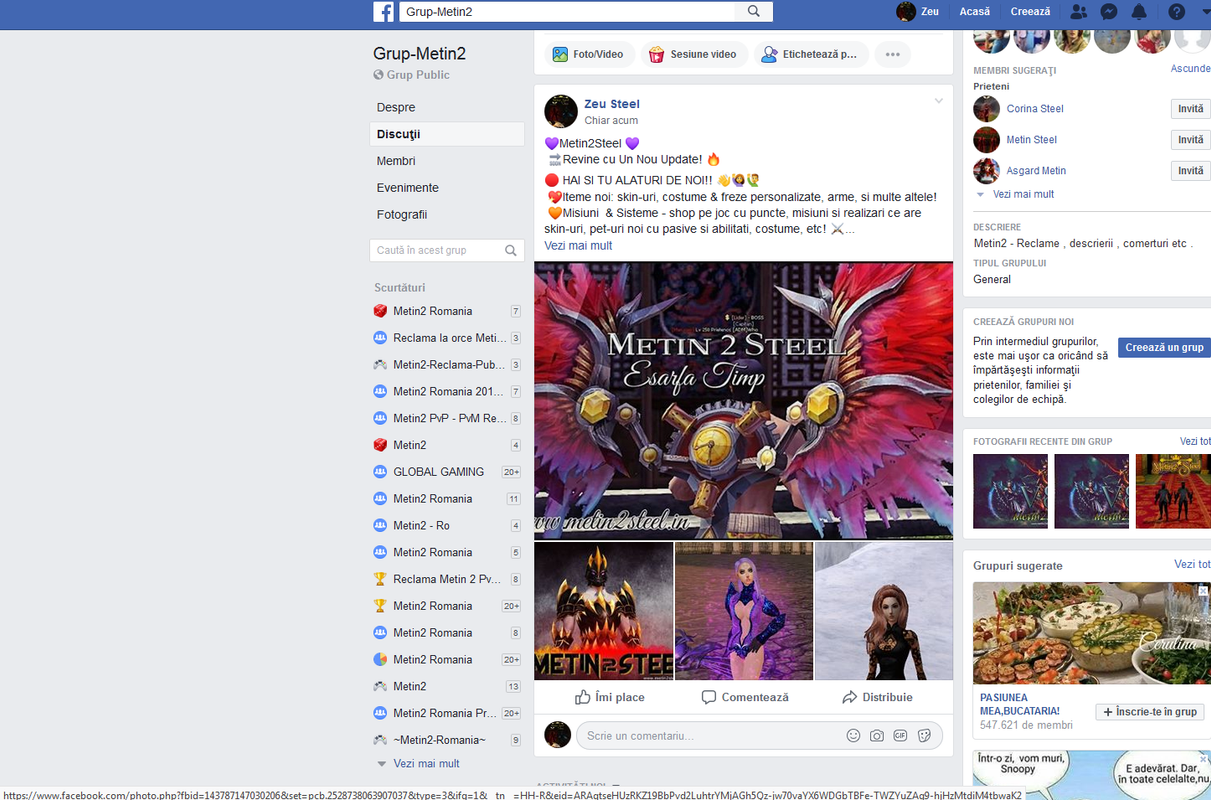Select the Discuții group section

click(x=447, y=134)
